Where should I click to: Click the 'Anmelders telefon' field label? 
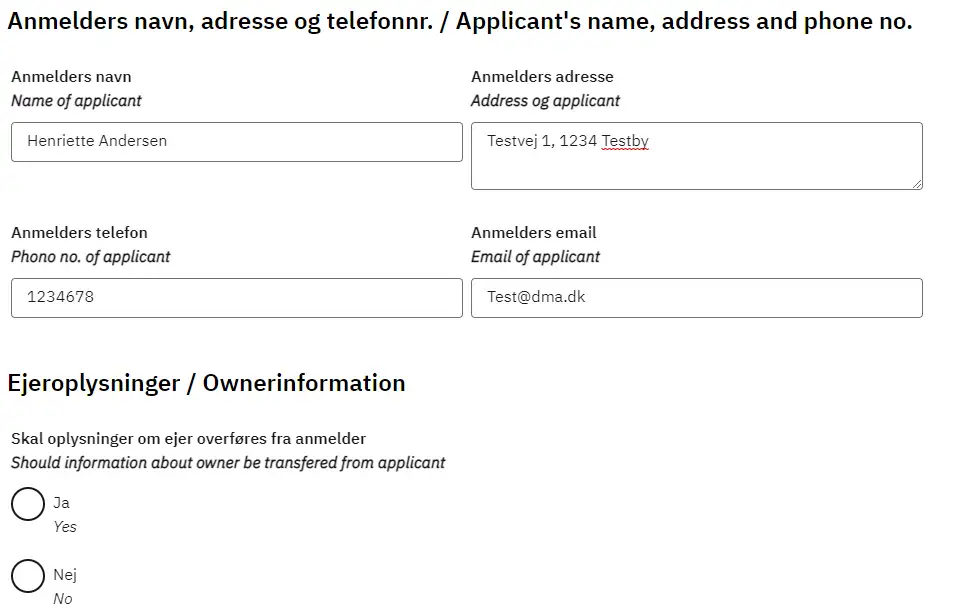79,233
